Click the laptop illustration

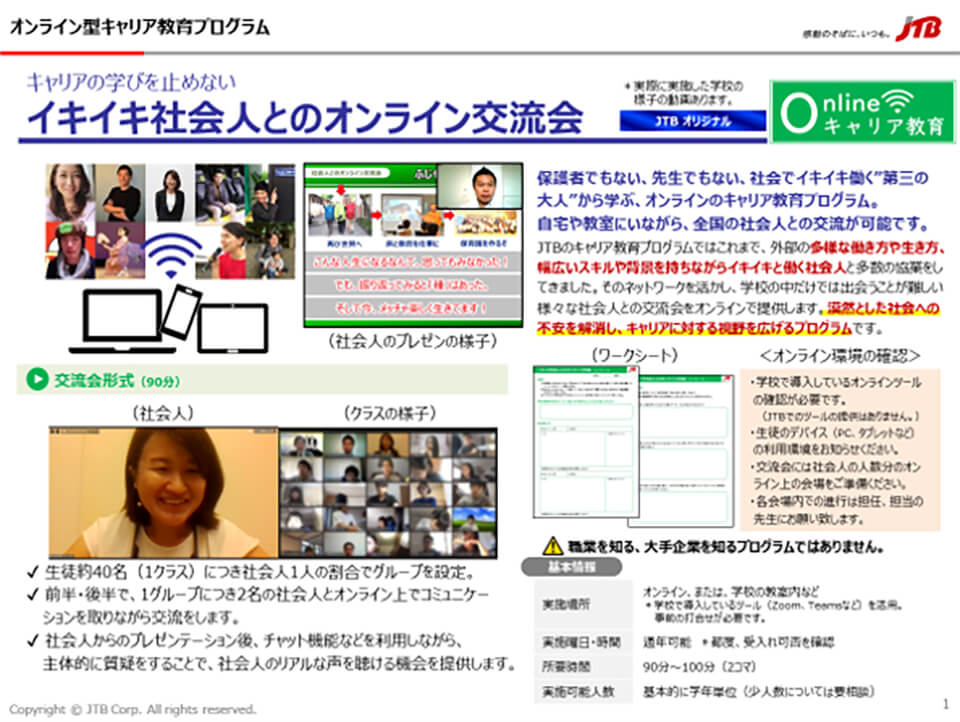click(122, 323)
